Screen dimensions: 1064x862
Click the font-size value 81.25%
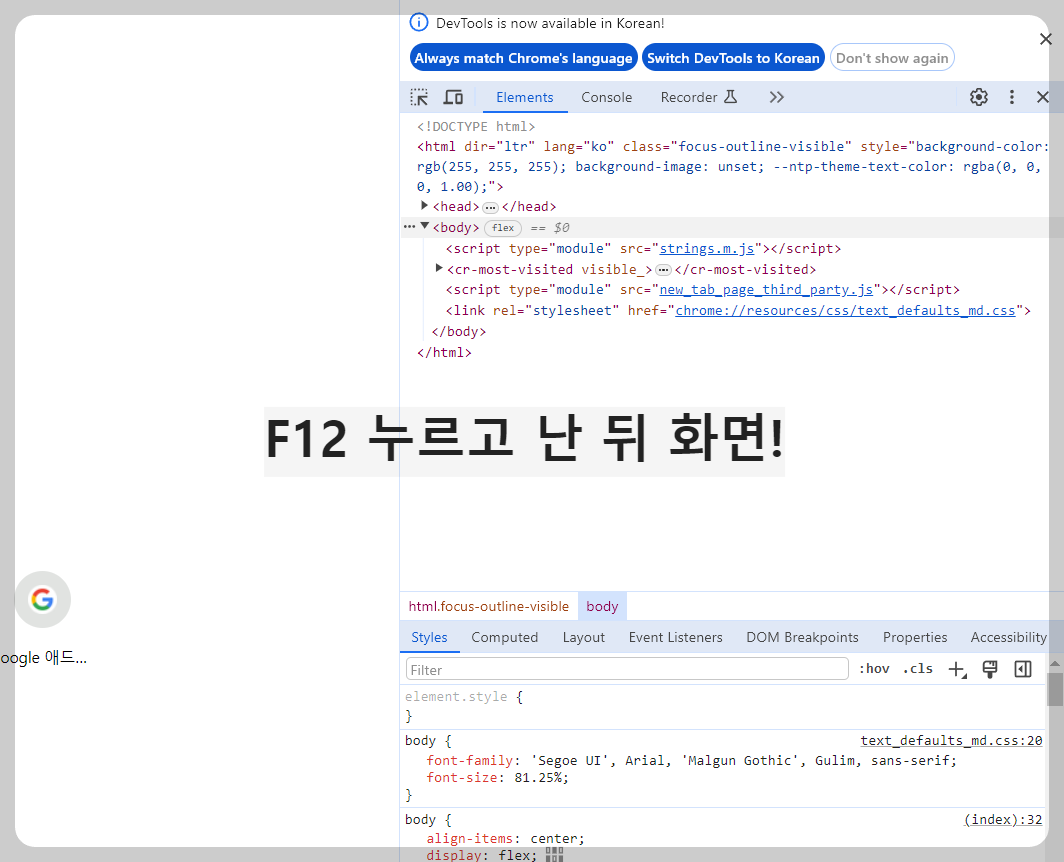click(539, 778)
